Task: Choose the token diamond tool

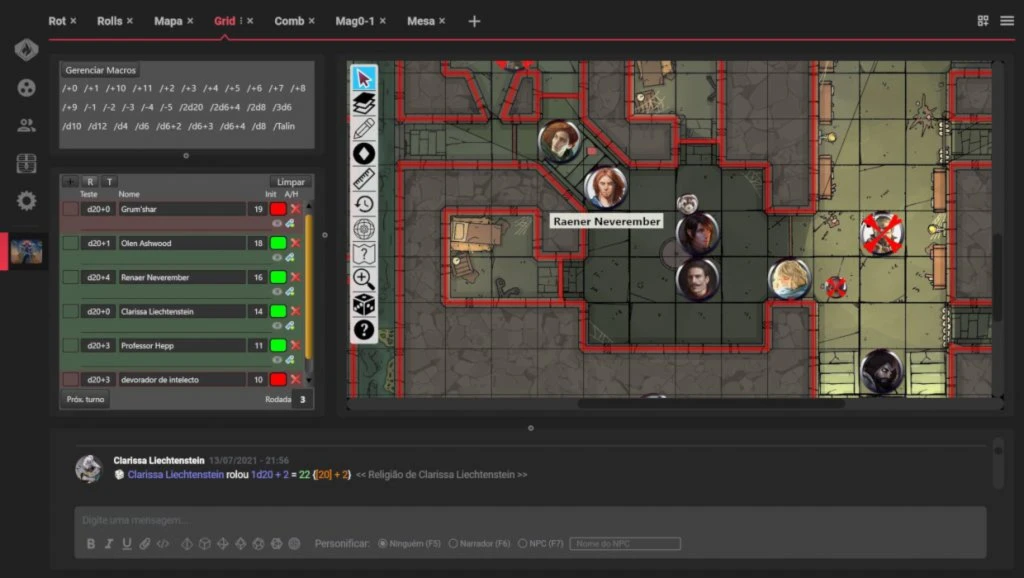Action: point(364,153)
